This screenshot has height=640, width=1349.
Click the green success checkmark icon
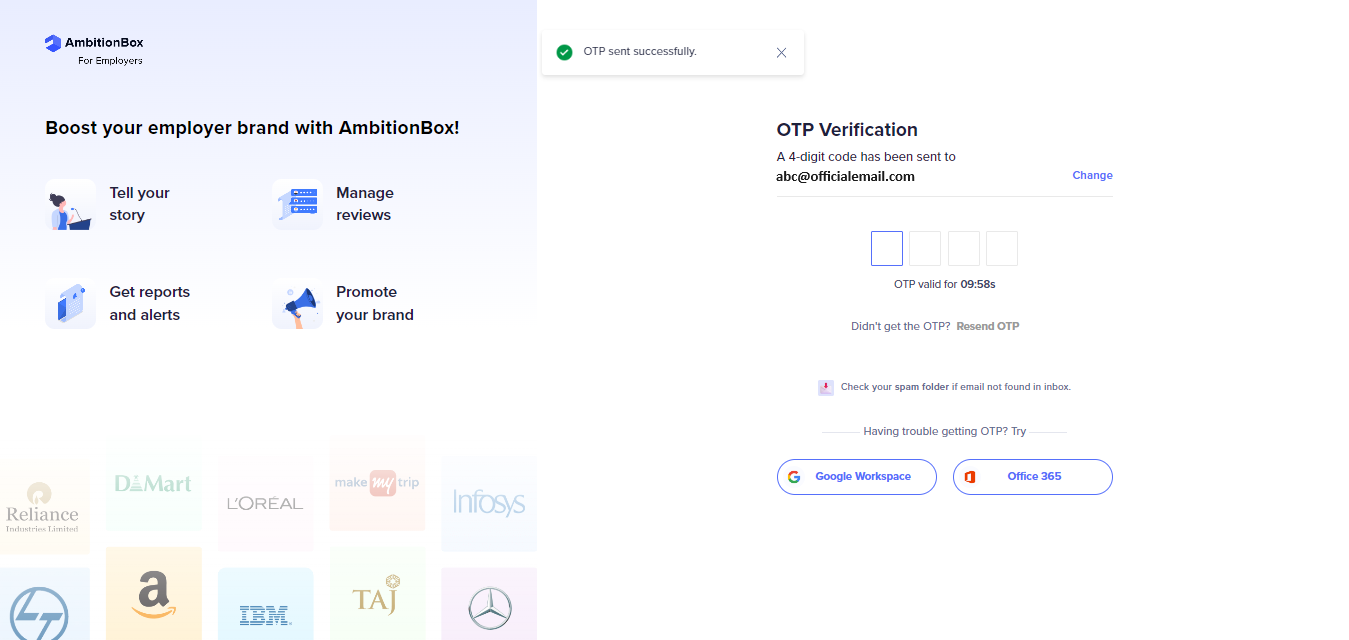pos(564,52)
